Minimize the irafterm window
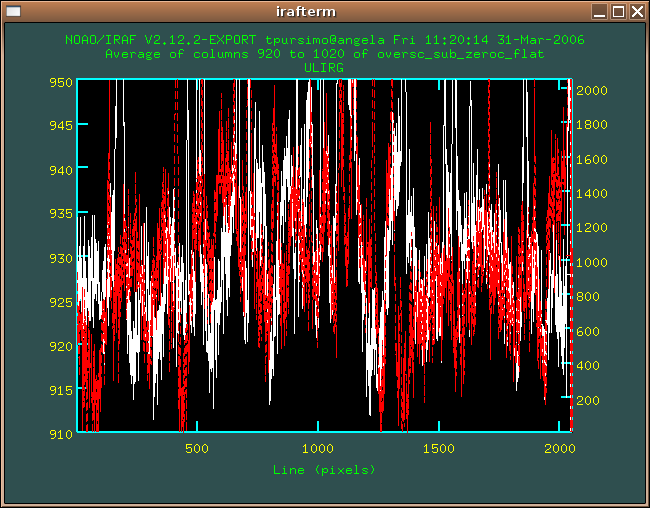 point(598,12)
